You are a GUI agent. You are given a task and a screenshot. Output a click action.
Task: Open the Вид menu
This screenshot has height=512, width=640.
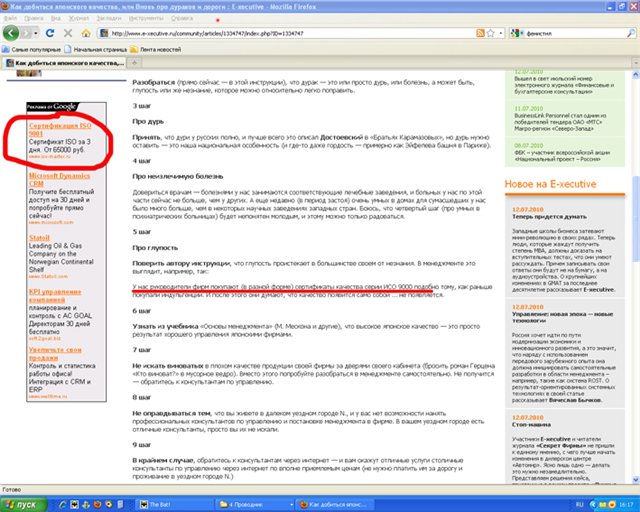pyautogui.click(x=56, y=18)
